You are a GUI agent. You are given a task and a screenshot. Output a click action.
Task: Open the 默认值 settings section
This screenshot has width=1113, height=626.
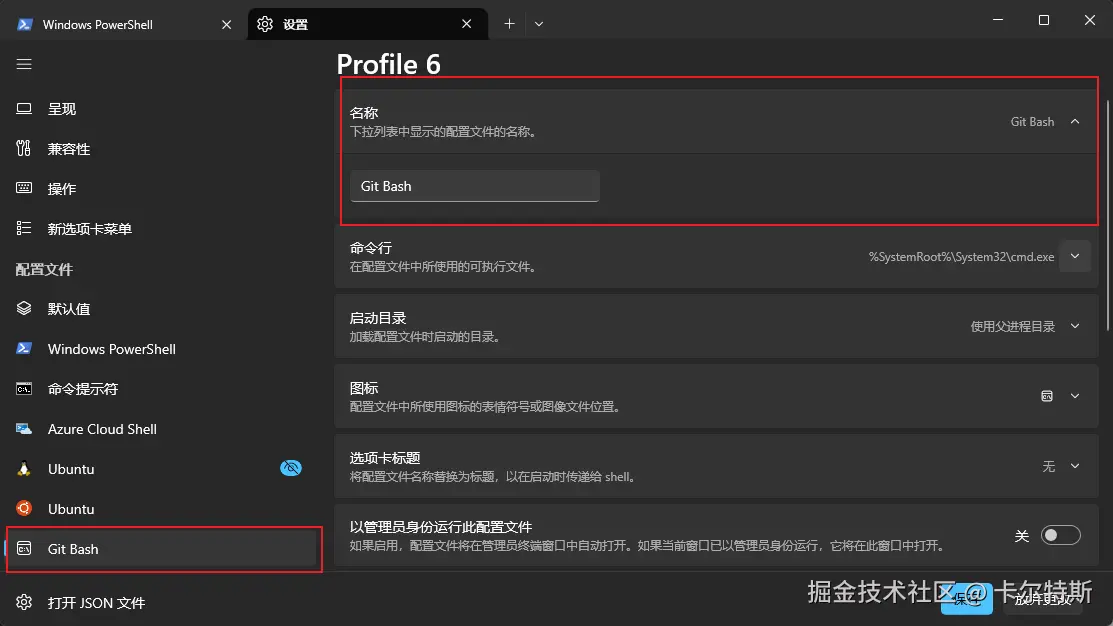click(67, 308)
